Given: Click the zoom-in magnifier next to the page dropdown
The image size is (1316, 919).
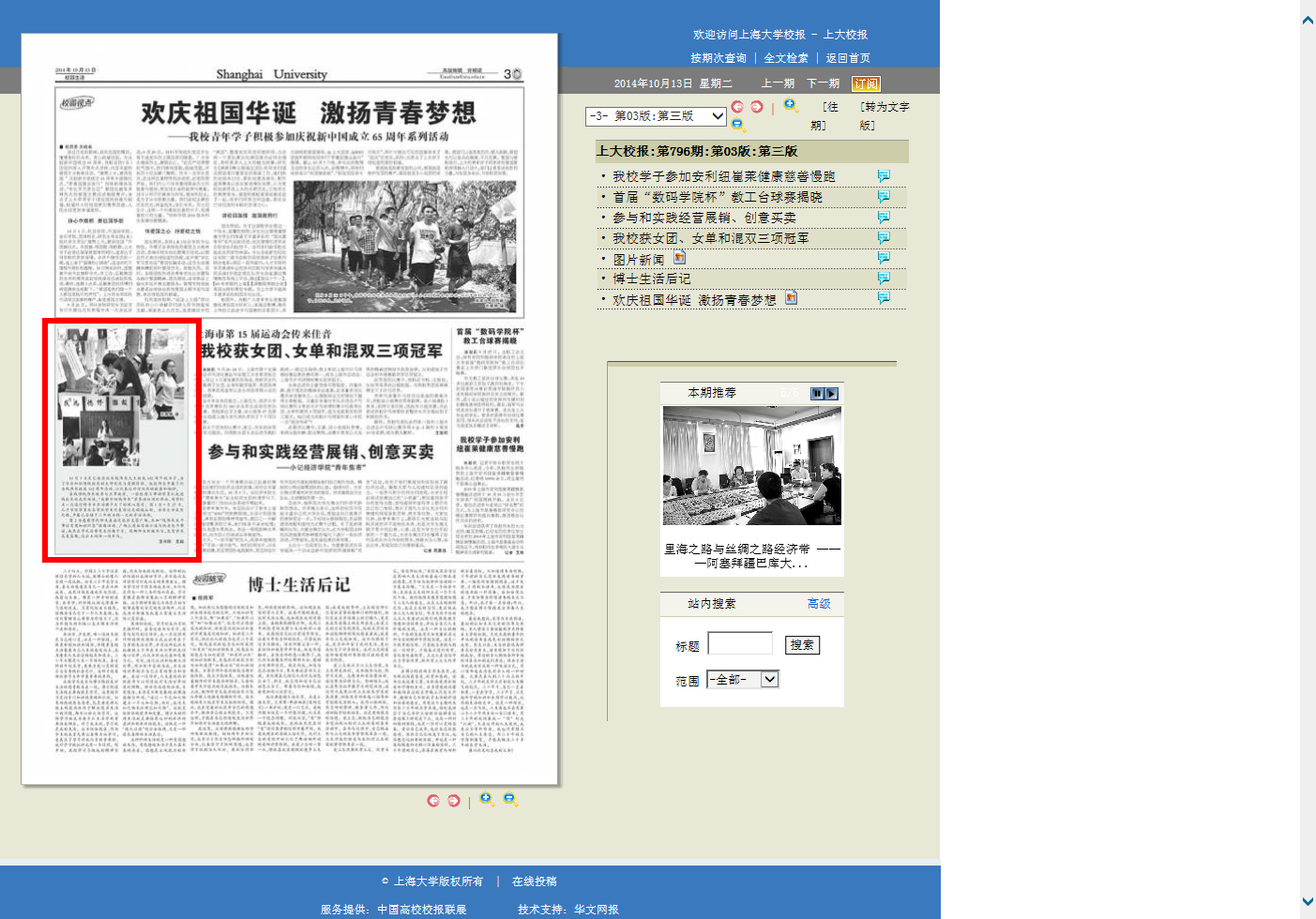Looking at the screenshot, I should pyautogui.click(x=791, y=106).
